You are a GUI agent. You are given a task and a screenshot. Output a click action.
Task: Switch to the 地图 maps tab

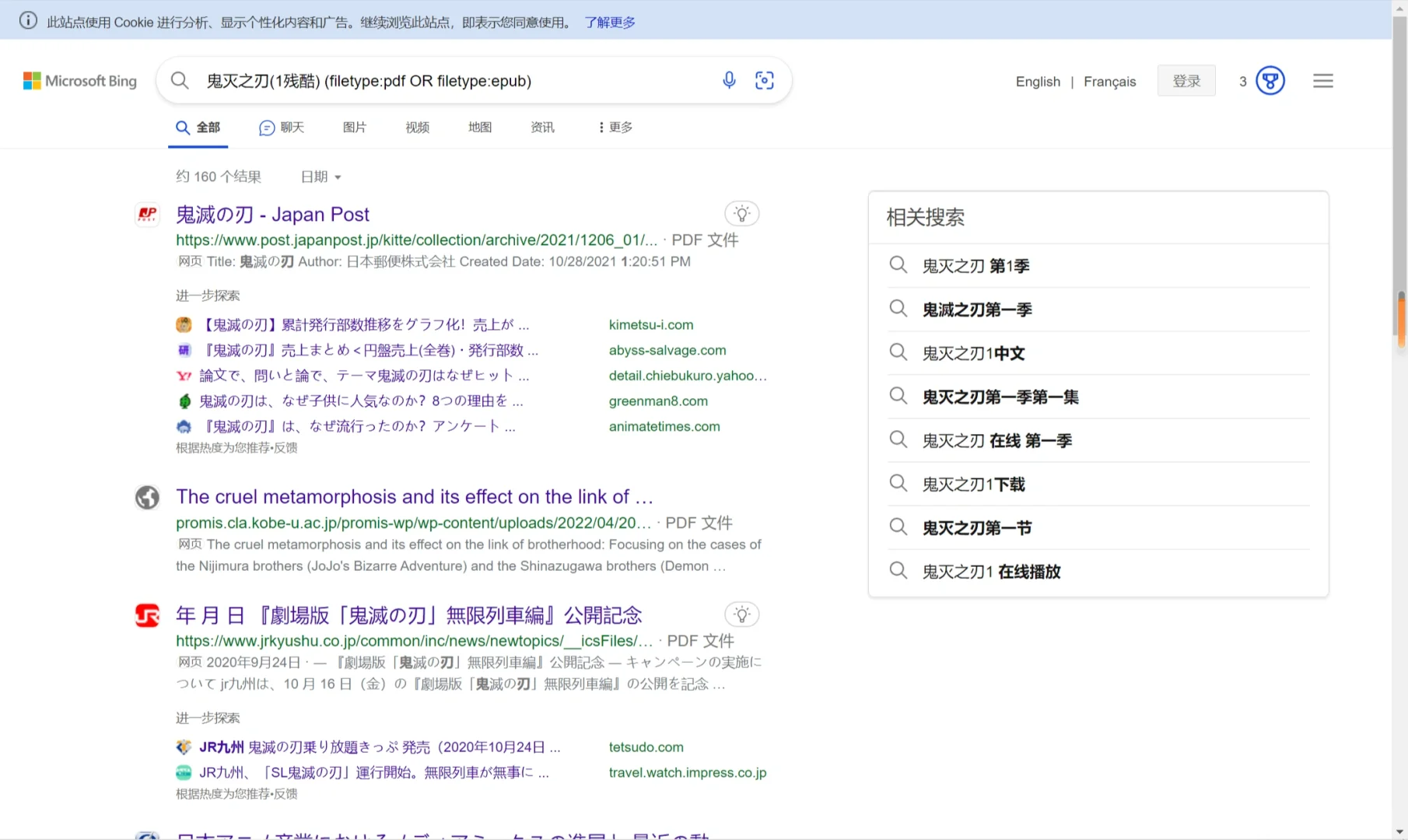coord(480,127)
